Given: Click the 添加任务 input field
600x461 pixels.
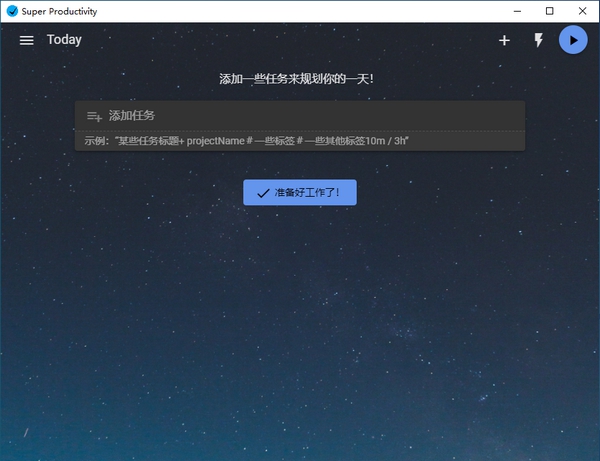Looking at the screenshot, I should pos(300,116).
